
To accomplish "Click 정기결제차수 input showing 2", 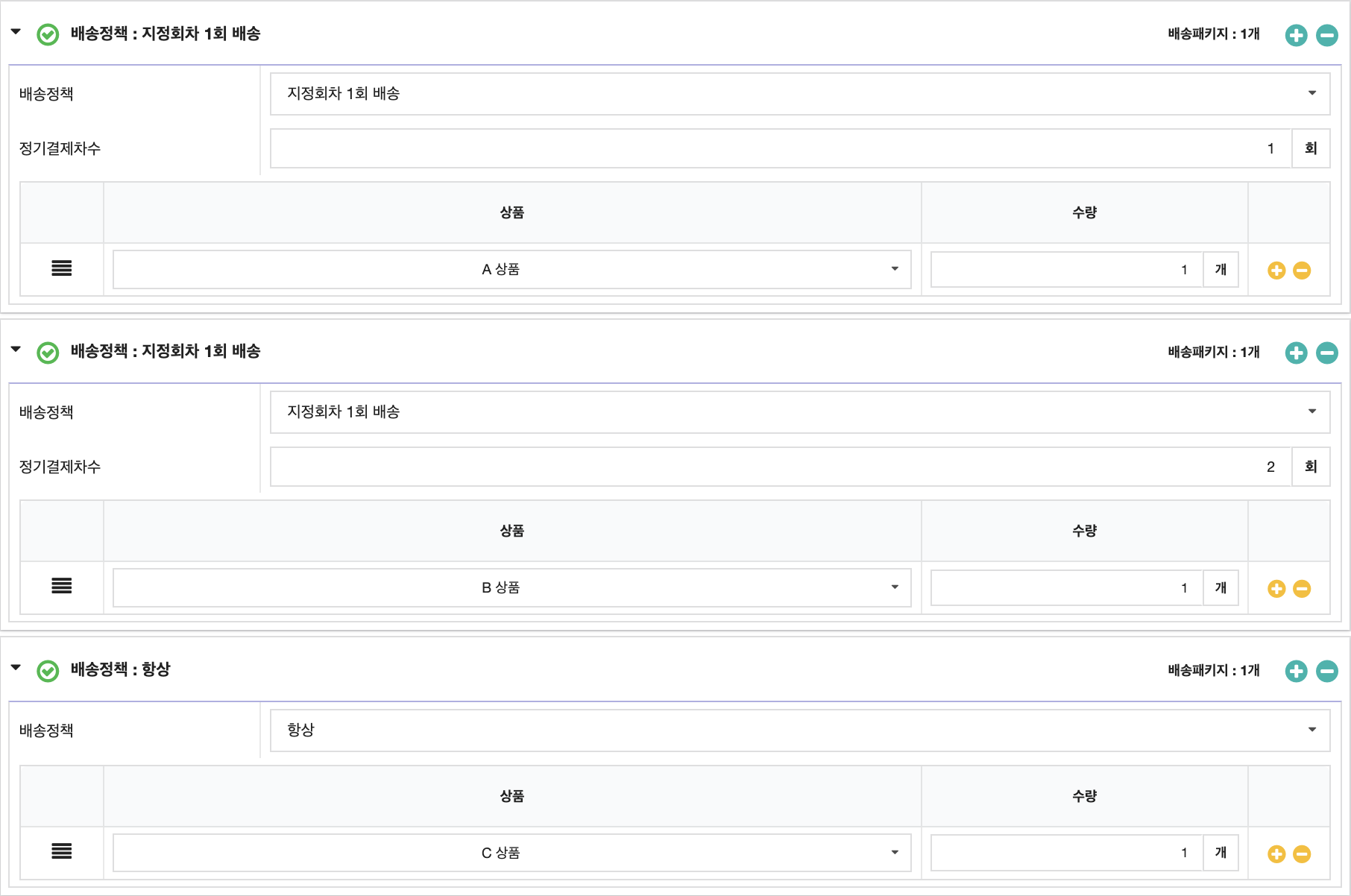I will (780, 467).
